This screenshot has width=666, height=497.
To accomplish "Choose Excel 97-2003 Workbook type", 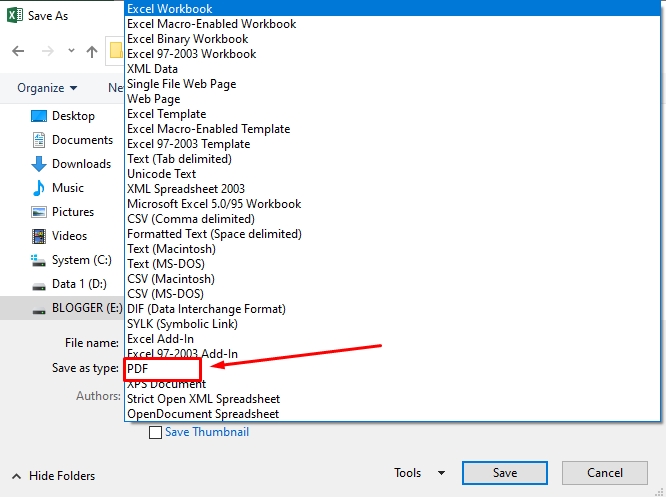I will 392,54.
